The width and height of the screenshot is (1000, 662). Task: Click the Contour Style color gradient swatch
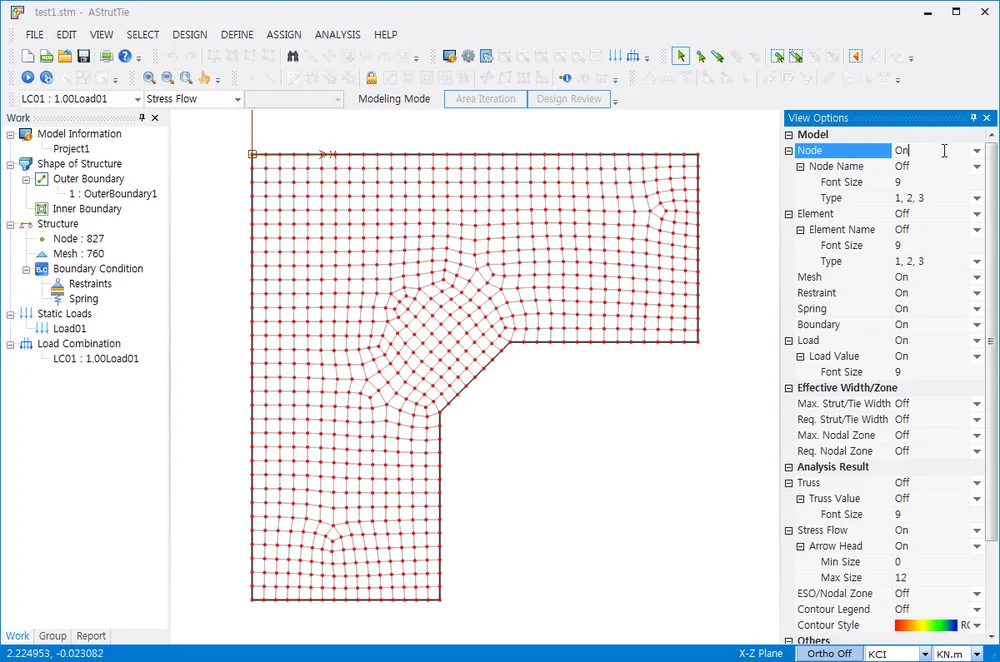click(925, 625)
